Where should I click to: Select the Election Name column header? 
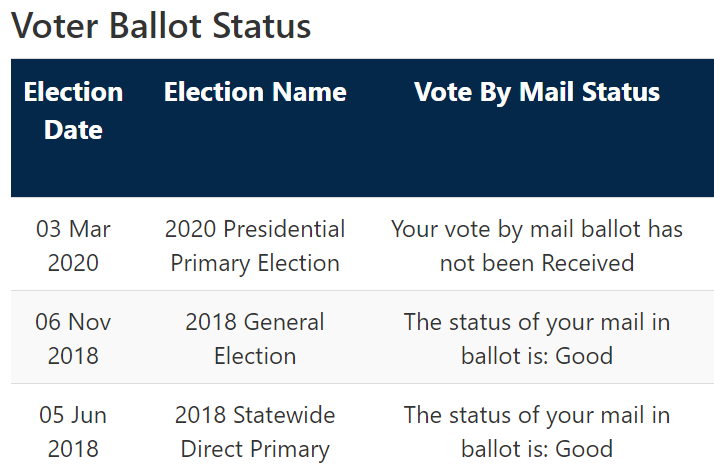click(255, 92)
